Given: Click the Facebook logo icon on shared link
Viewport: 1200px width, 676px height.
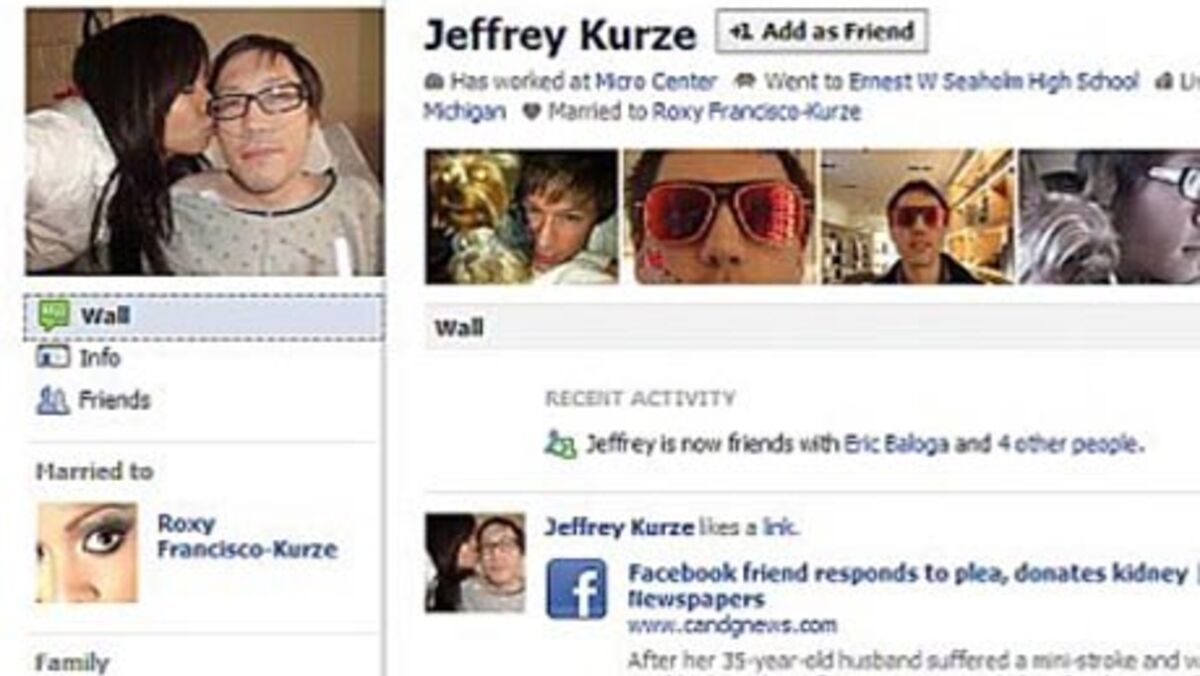Looking at the screenshot, I should 576,588.
